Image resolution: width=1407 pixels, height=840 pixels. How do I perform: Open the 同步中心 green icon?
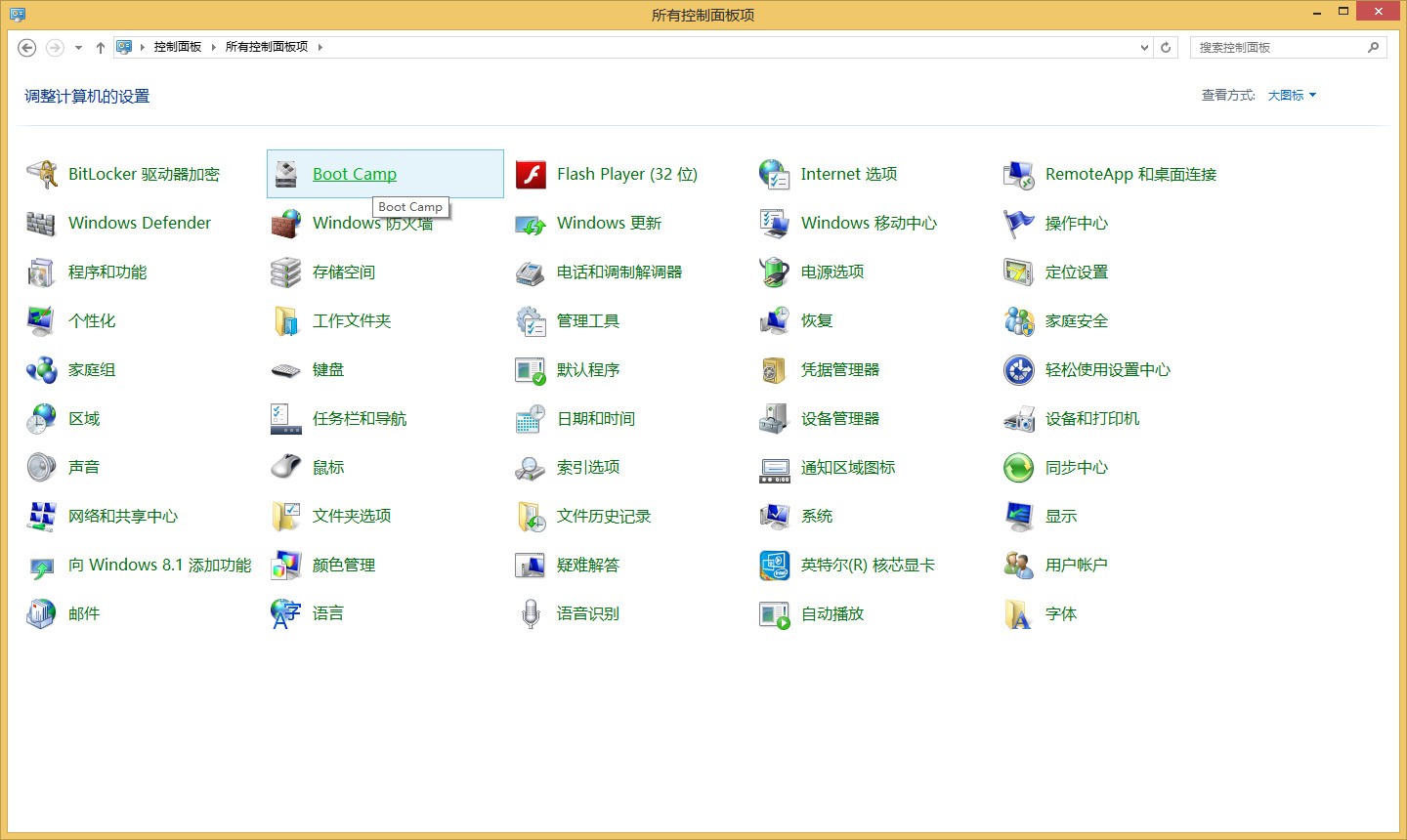pos(1019,467)
